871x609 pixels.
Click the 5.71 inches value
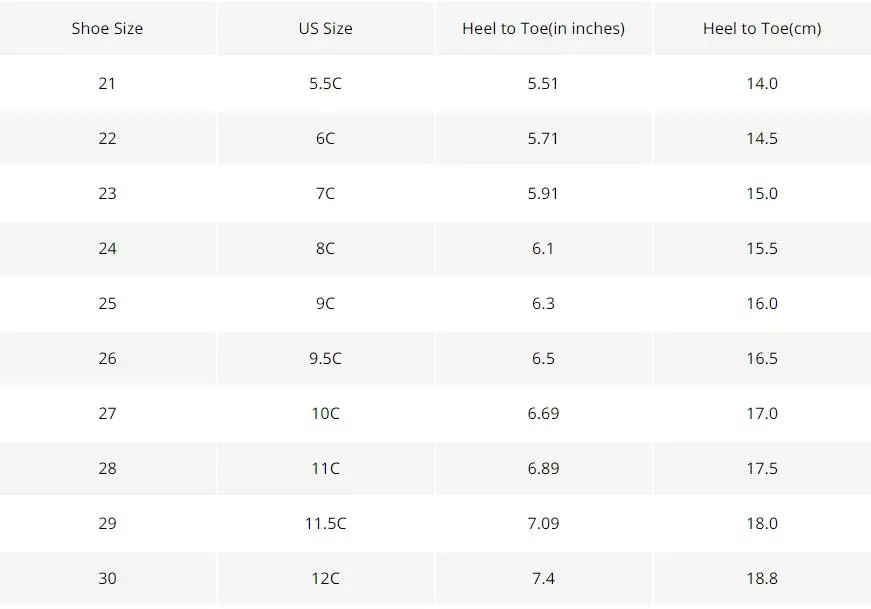point(543,138)
